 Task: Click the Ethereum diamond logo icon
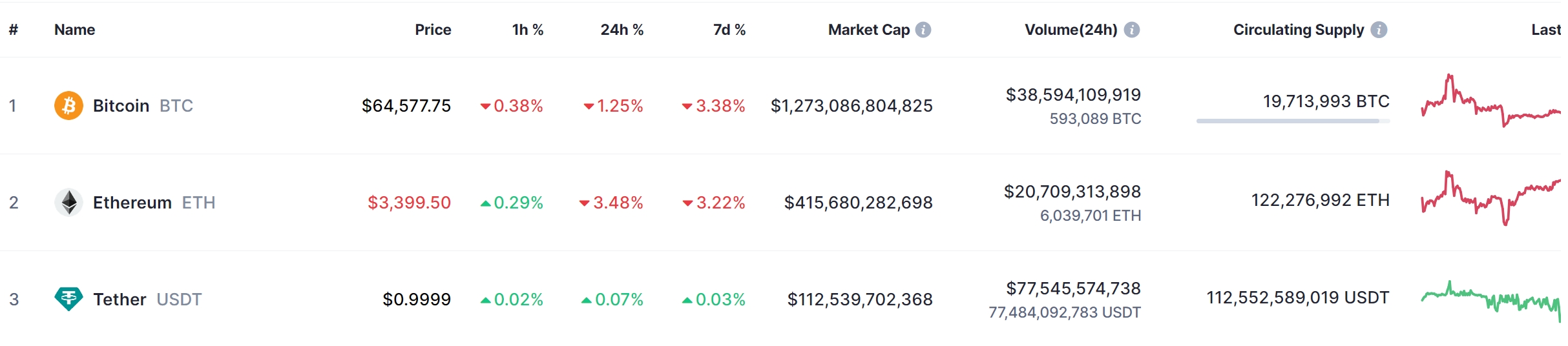[68, 203]
